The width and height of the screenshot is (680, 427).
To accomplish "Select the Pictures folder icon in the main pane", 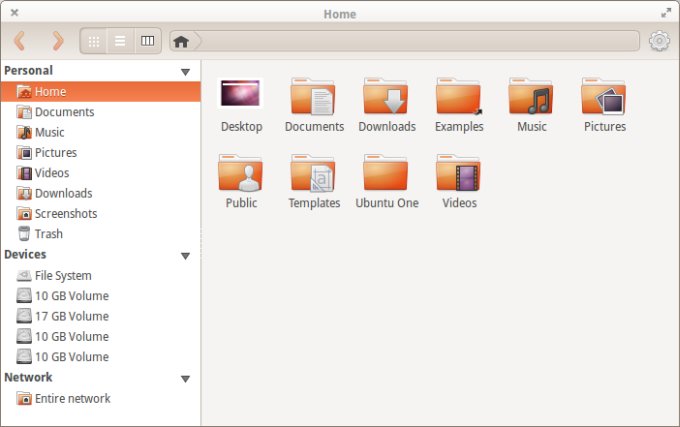I will (604, 97).
